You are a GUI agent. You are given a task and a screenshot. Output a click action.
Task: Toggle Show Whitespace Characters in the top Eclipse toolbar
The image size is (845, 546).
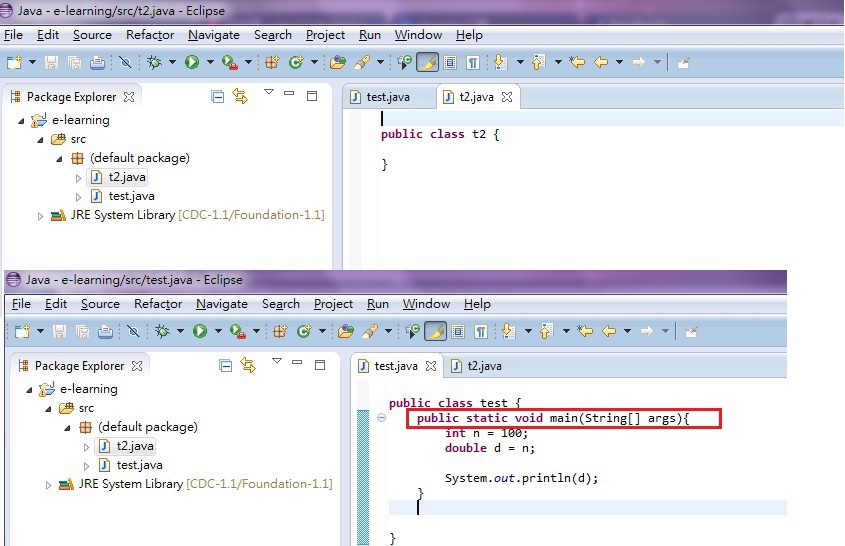[473, 63]
